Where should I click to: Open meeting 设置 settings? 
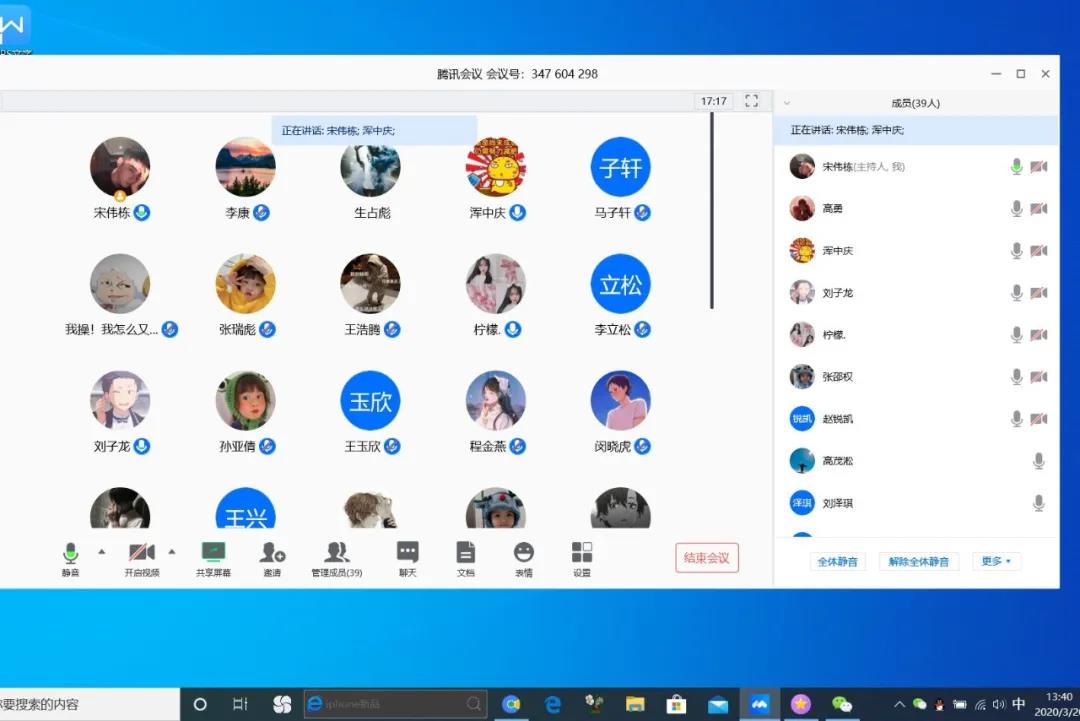point(582,558)
